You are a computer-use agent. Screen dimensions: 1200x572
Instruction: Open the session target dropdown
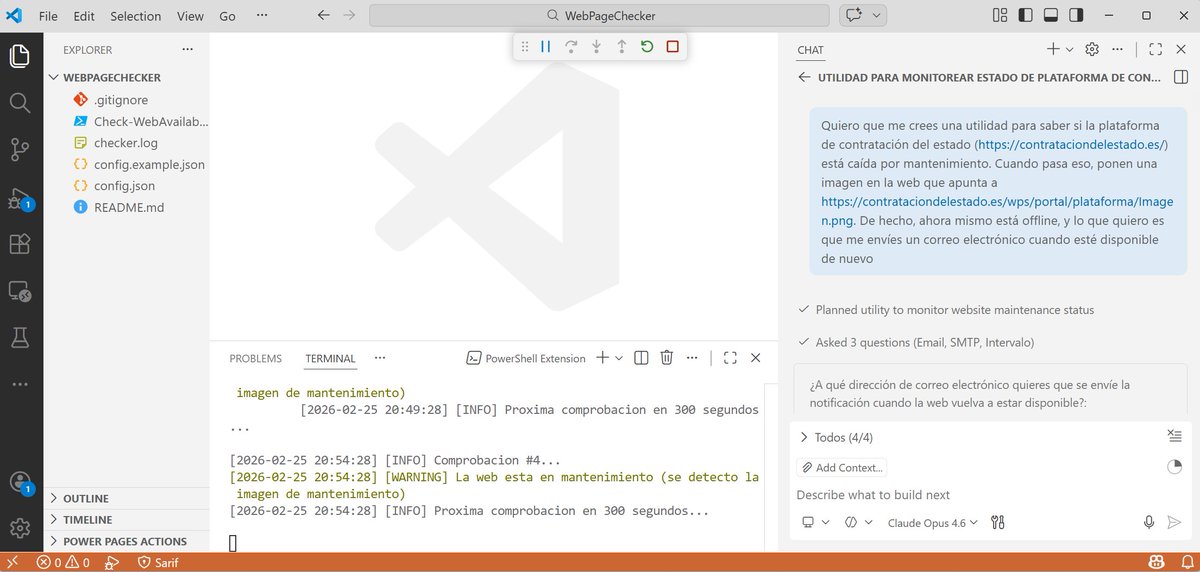pyautogui.click(x=816, y=522)
